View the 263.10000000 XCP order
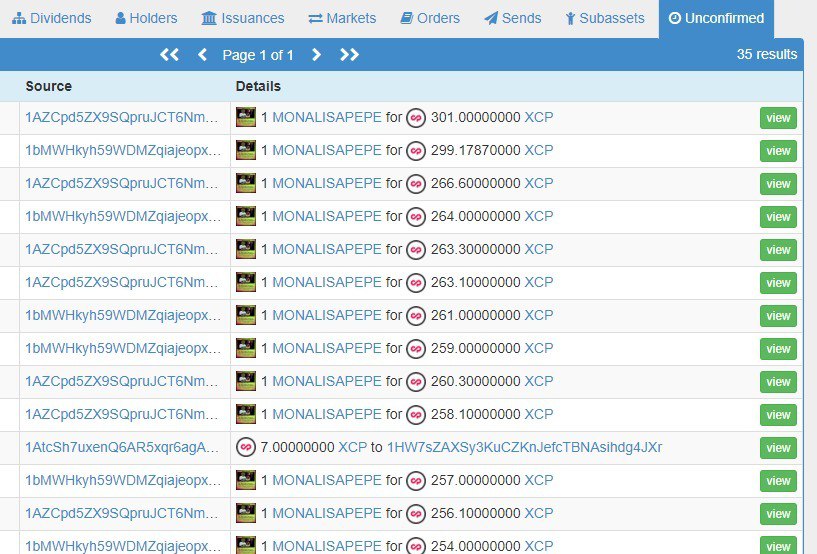Viewport: 817px width, 554px height. coord(778,282)
